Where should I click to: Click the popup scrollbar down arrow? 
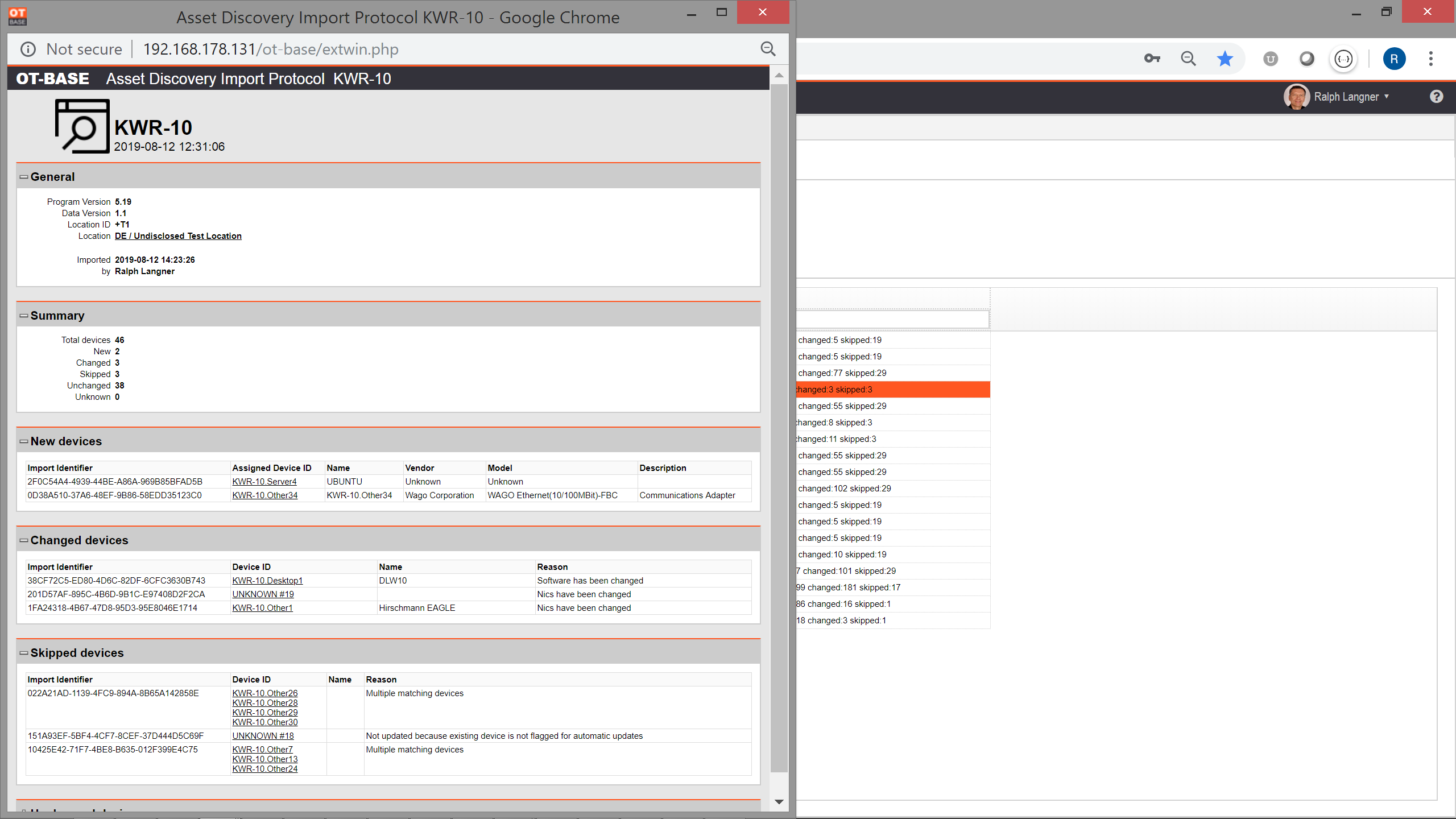pyautogui.click(x=779, y=802)
